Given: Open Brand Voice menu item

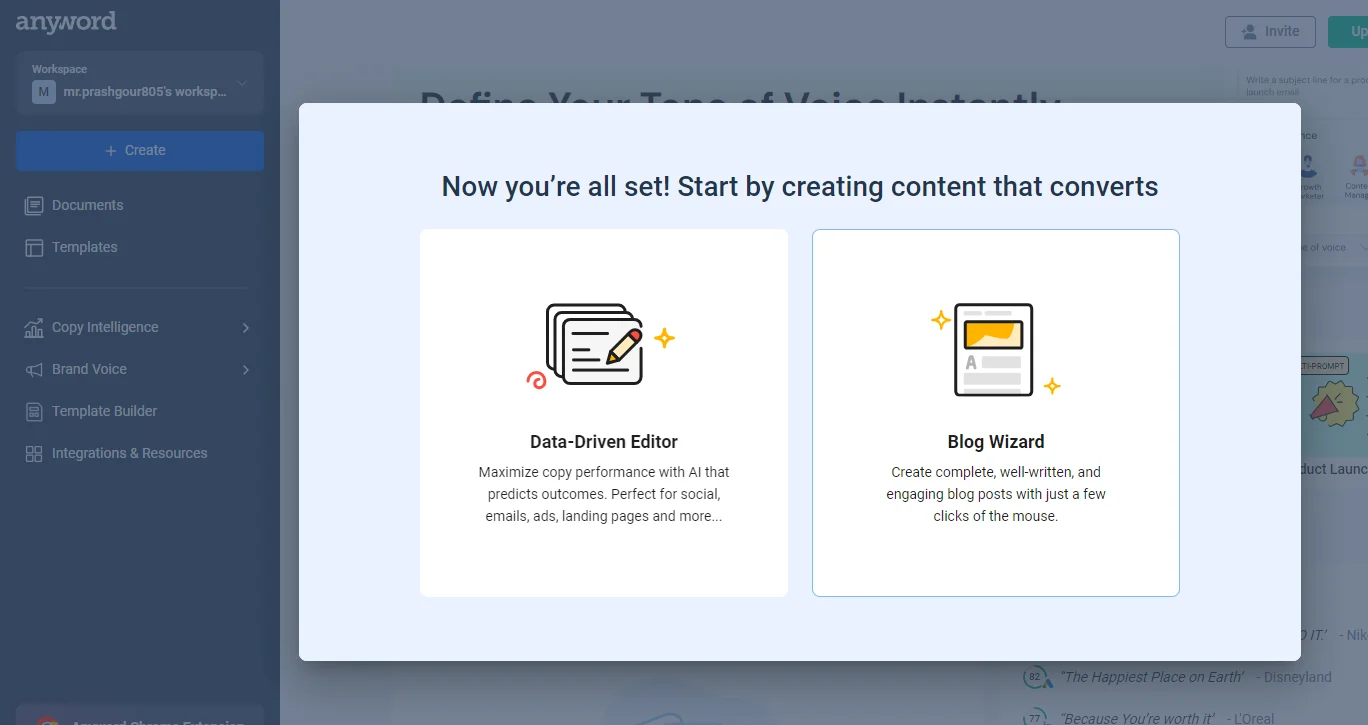Looking at the screenshot, I should click(x=89, y=369).
